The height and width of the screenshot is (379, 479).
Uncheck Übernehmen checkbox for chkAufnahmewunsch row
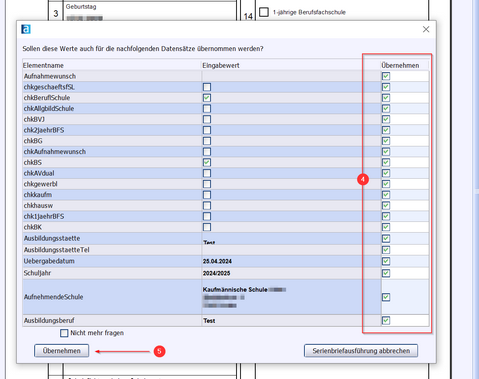click(386, 152)
